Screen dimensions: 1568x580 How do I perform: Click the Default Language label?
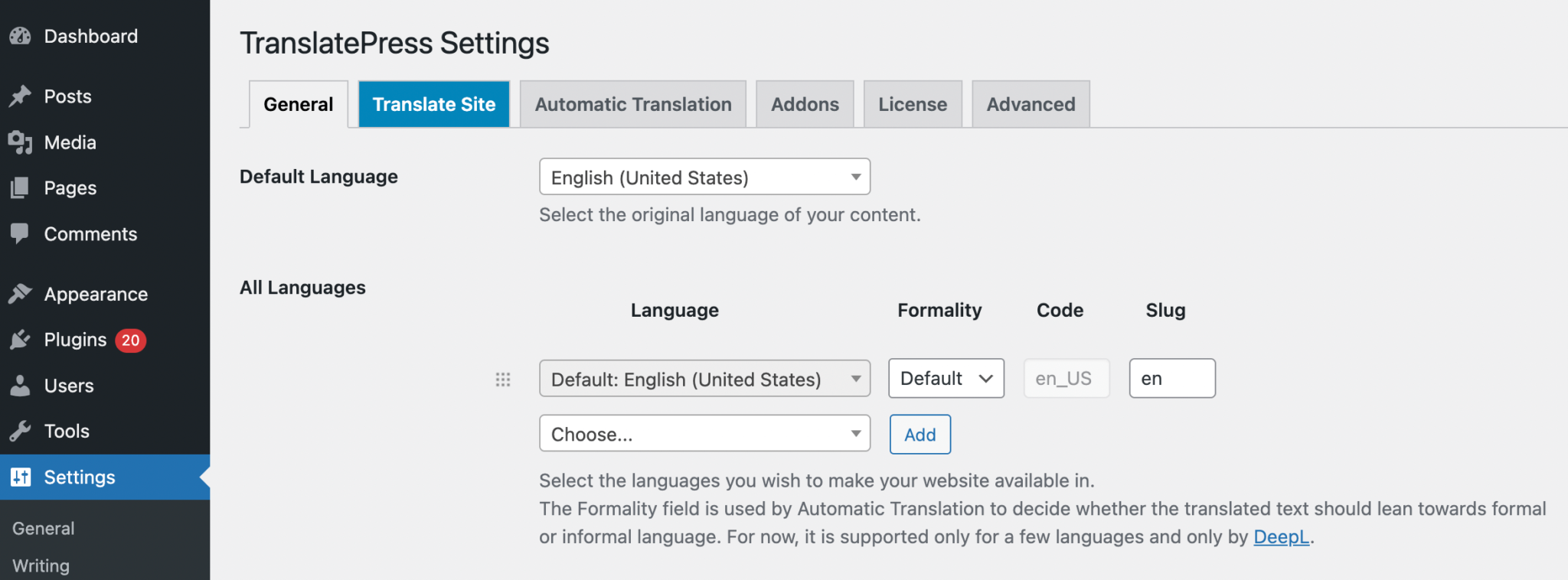[318, 177]
